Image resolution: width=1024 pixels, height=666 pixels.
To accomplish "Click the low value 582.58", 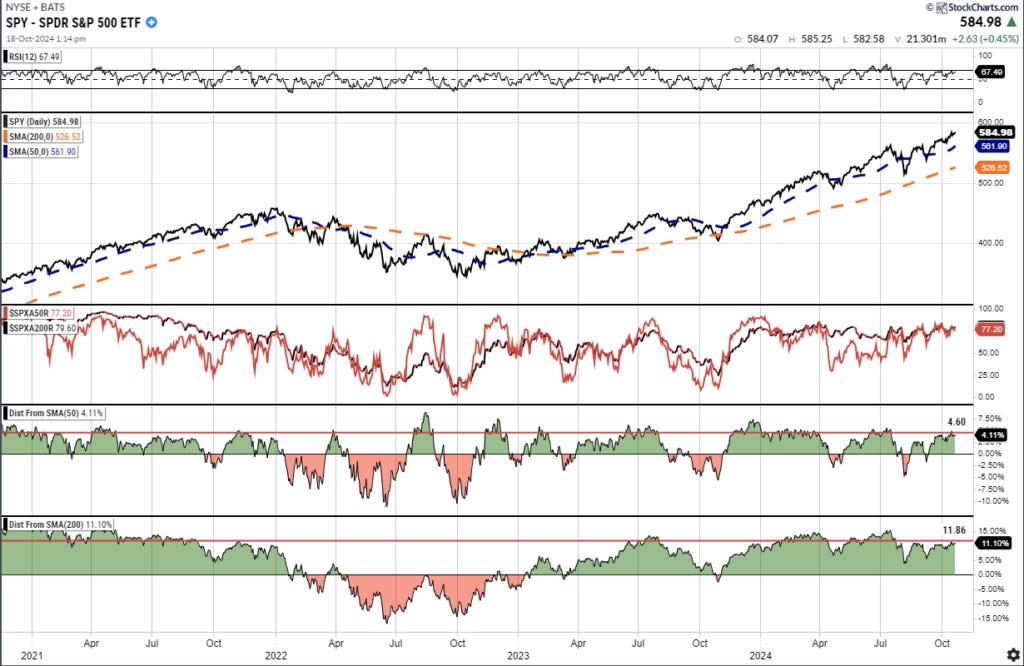I will (x=869, y=39).
